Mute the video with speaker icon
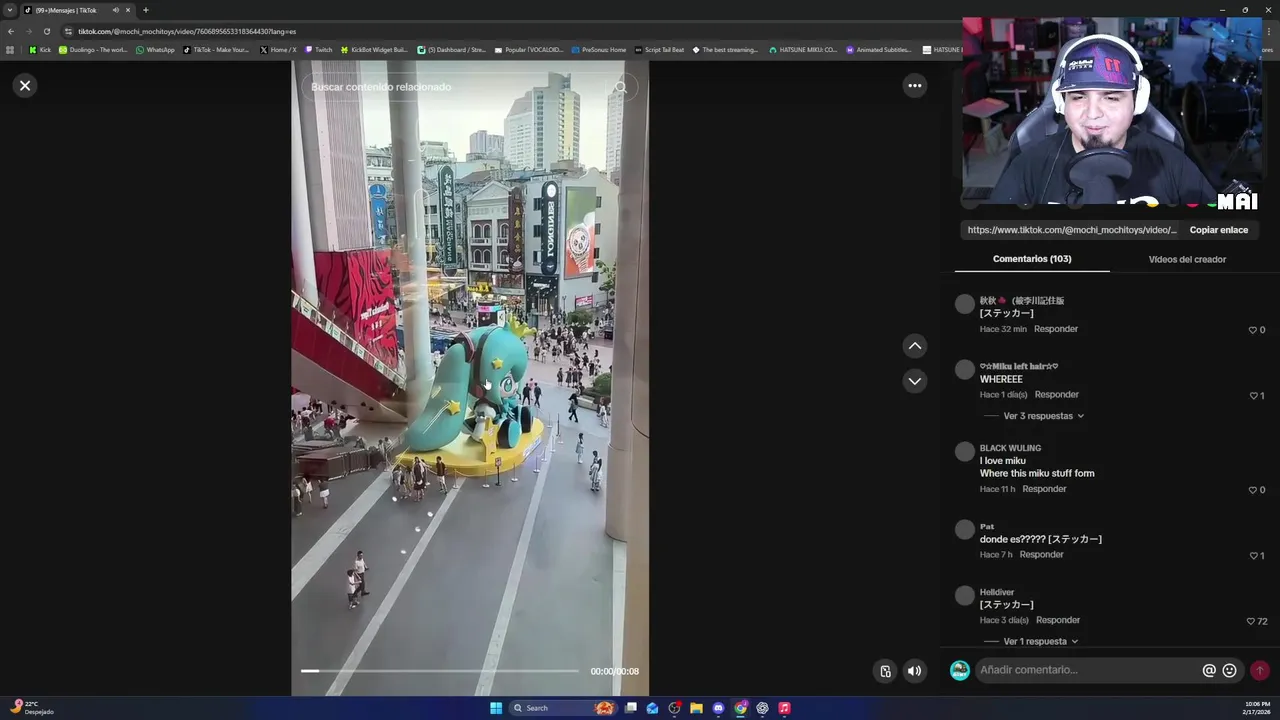 point(914,671)
